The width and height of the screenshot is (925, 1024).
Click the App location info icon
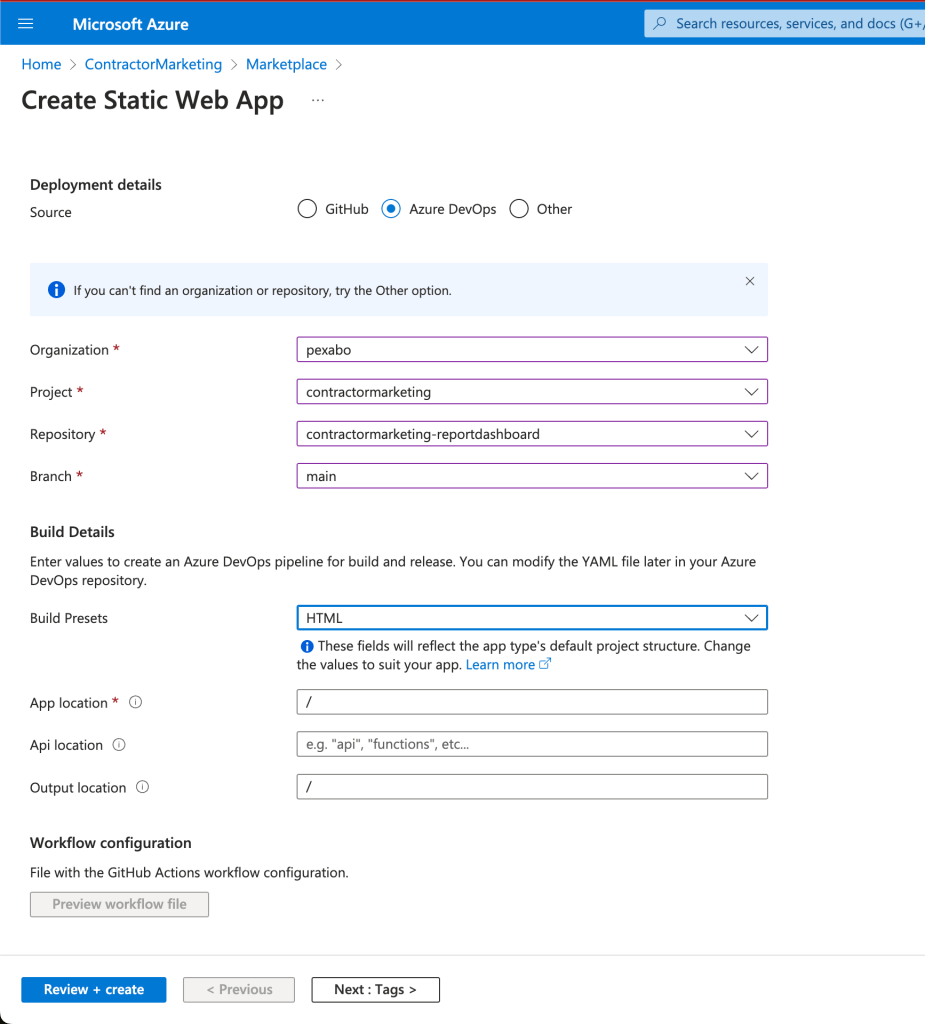(135, 702)
